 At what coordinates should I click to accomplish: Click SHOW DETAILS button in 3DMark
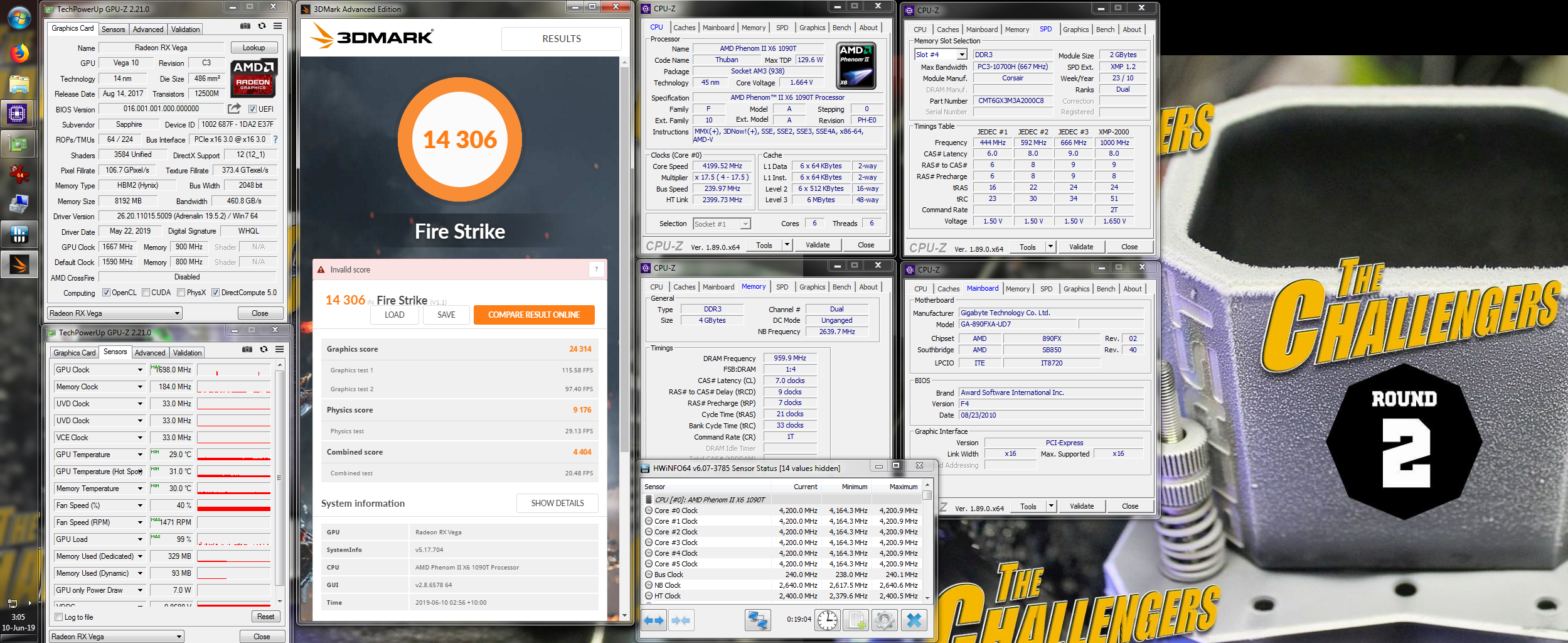point(558,503)
